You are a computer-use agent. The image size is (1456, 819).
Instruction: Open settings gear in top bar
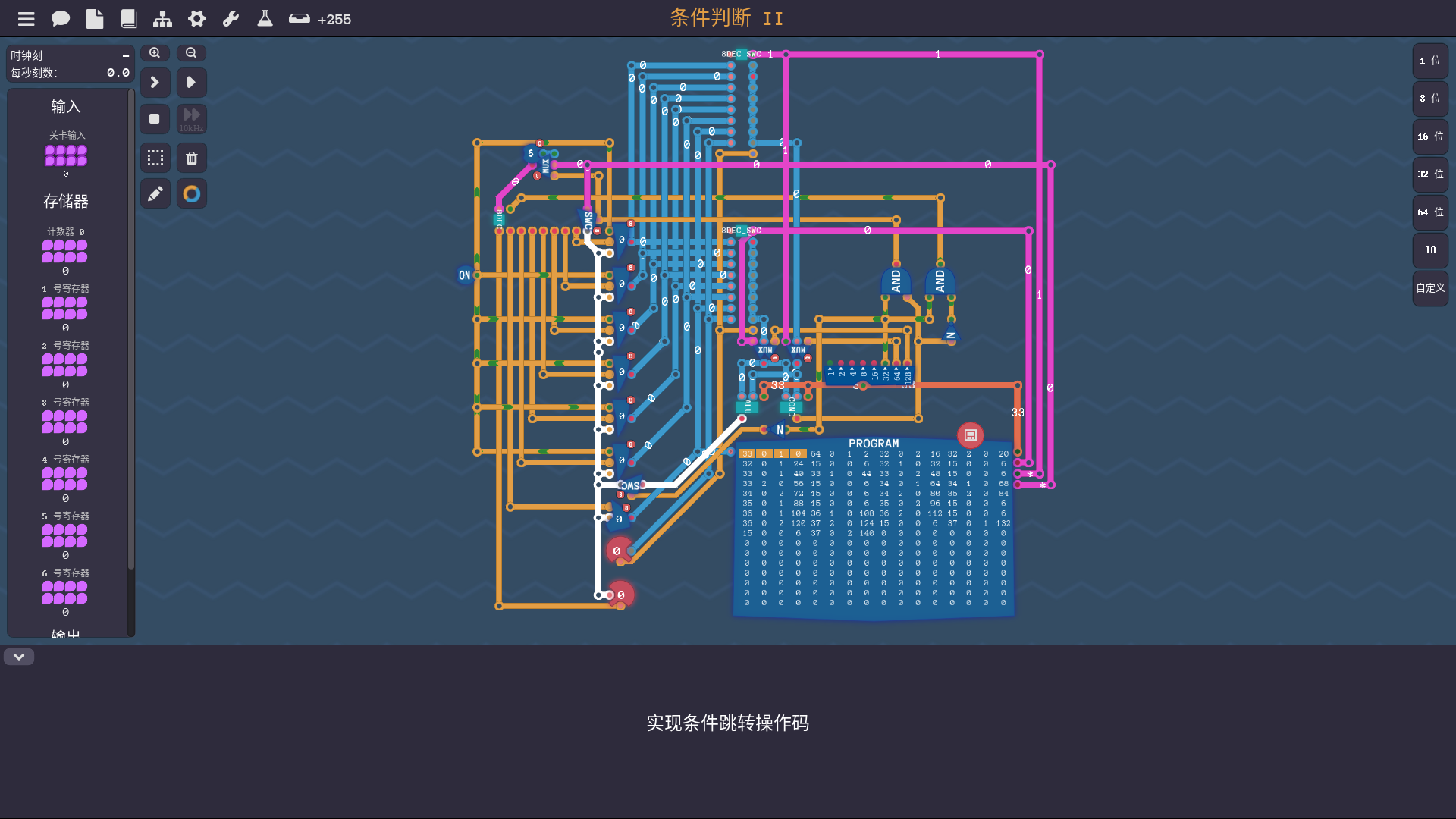pyautogui.click(x=197, y=19)
